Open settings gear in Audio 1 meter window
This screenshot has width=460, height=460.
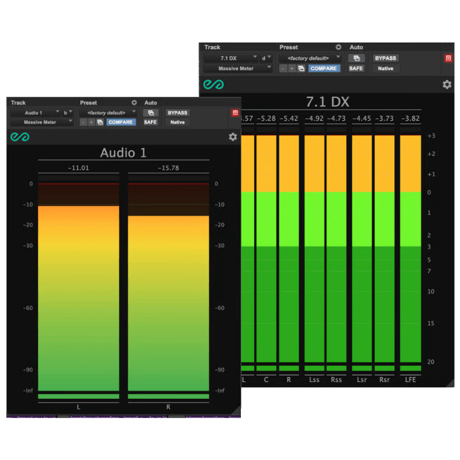tap(233, 137)
